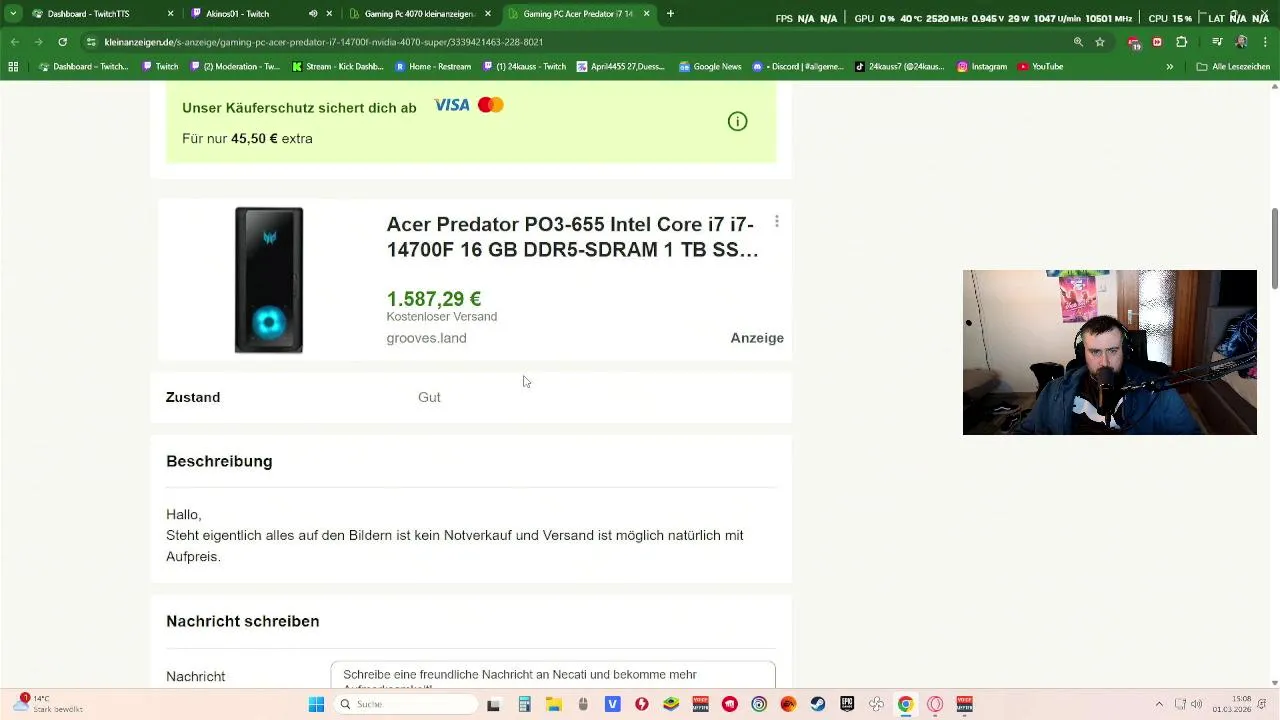Open Chrome three-dot menu
Viewport: 1280px width, 720px height.
[x=1264, y=42]
